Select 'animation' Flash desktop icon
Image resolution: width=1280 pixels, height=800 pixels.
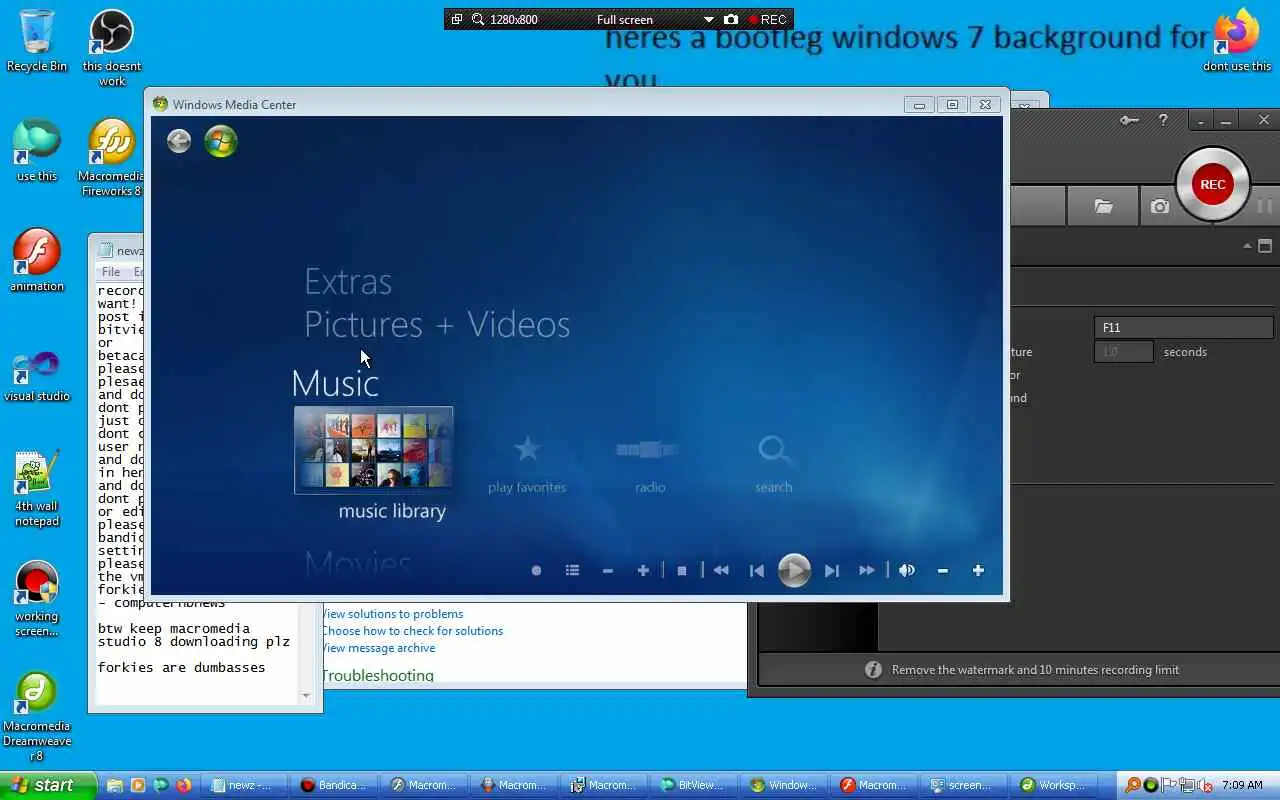coord(37,260)
